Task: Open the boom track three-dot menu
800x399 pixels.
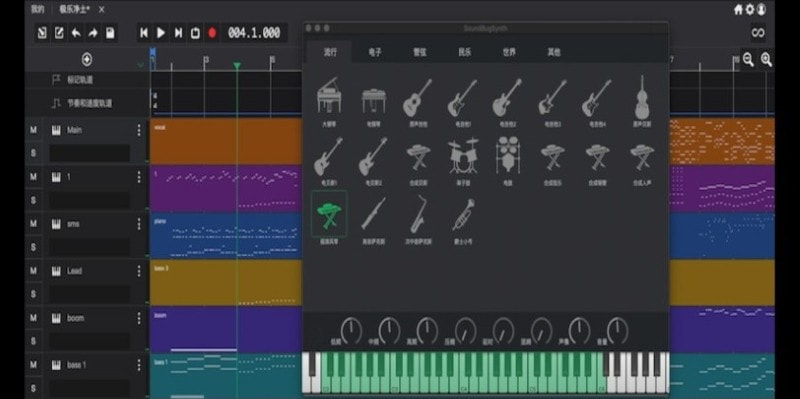Action: point(138,318)
